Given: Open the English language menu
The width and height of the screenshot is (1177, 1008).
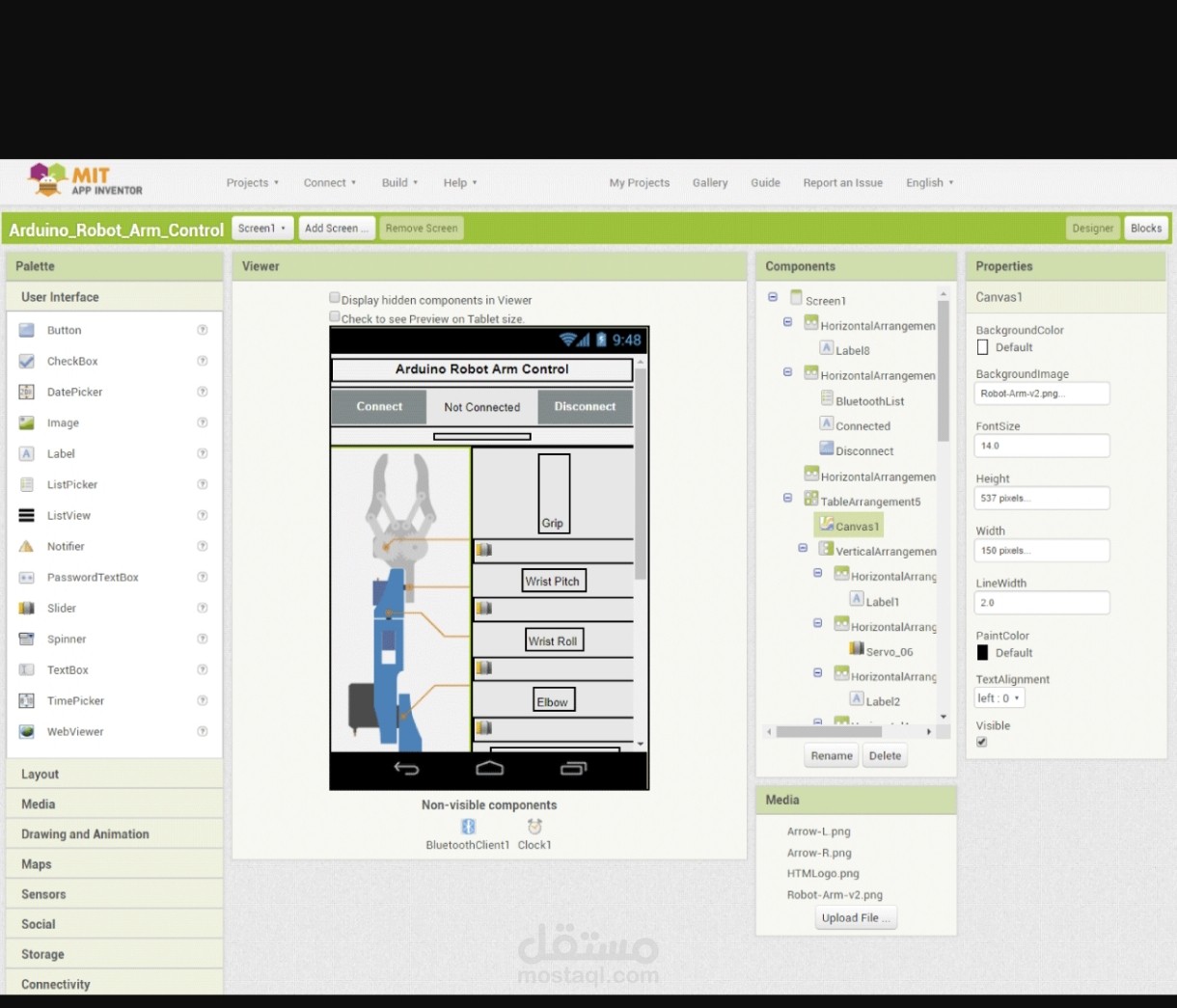Looking at the screenshot, I should tap(929, 182).
